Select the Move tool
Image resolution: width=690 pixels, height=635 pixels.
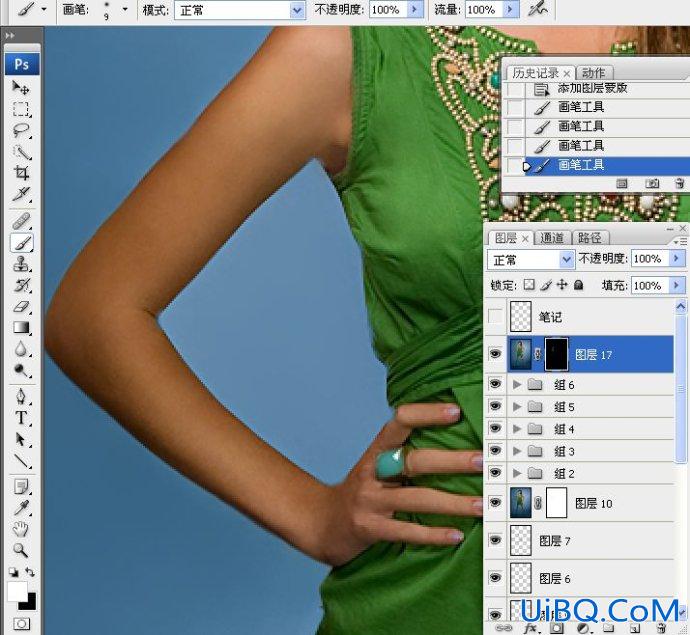(21, 88)
